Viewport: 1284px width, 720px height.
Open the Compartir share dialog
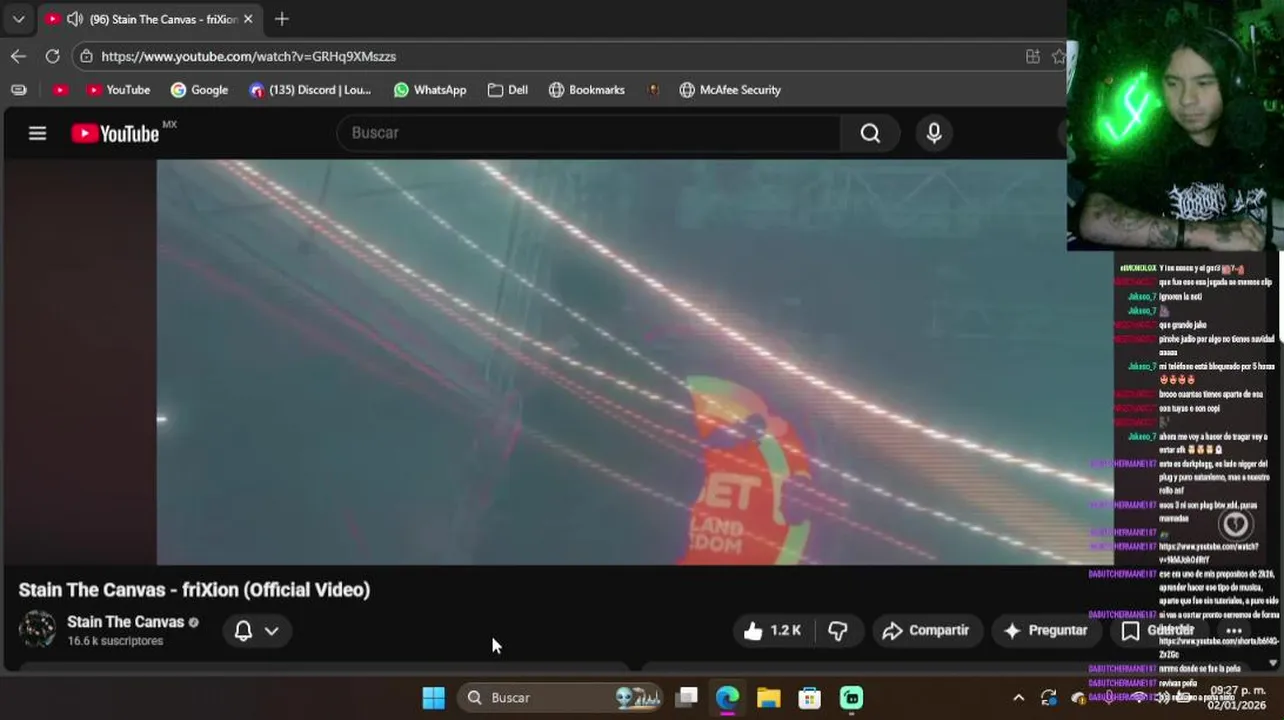click(926, 630)
